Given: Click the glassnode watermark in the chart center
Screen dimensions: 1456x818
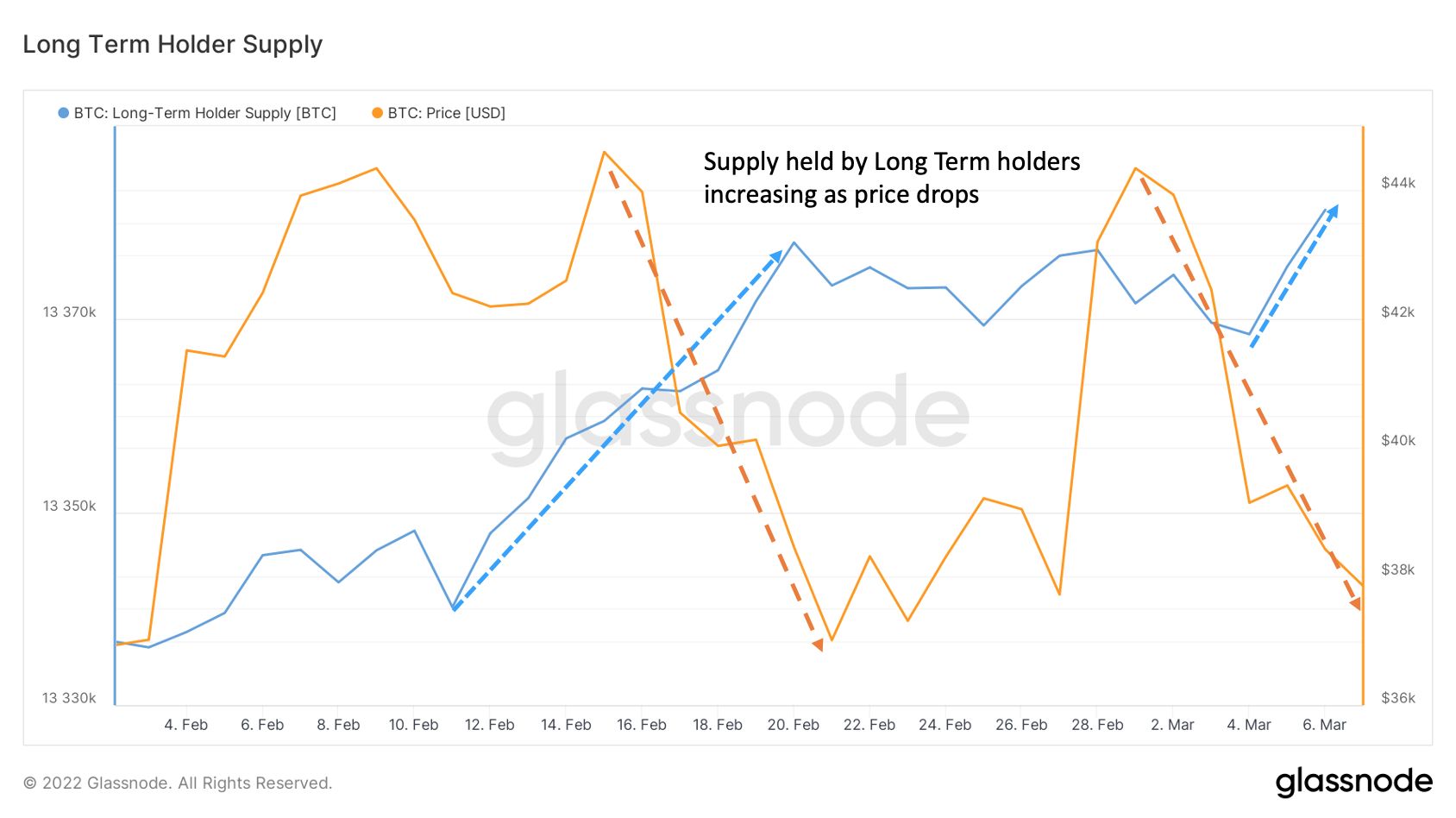Looking at the screenshot, I should tap(728, 417).
